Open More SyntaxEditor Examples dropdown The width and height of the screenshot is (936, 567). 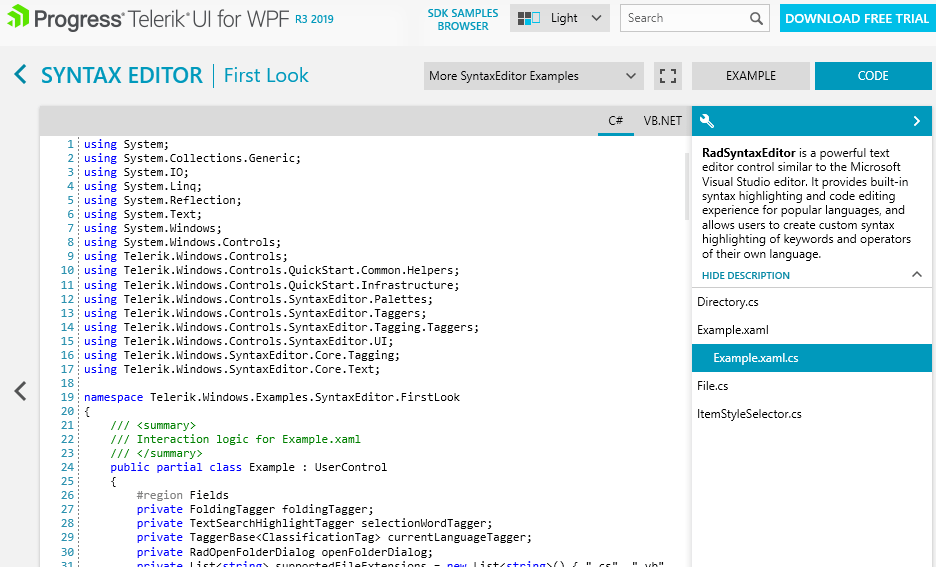[x=534, y=76]
